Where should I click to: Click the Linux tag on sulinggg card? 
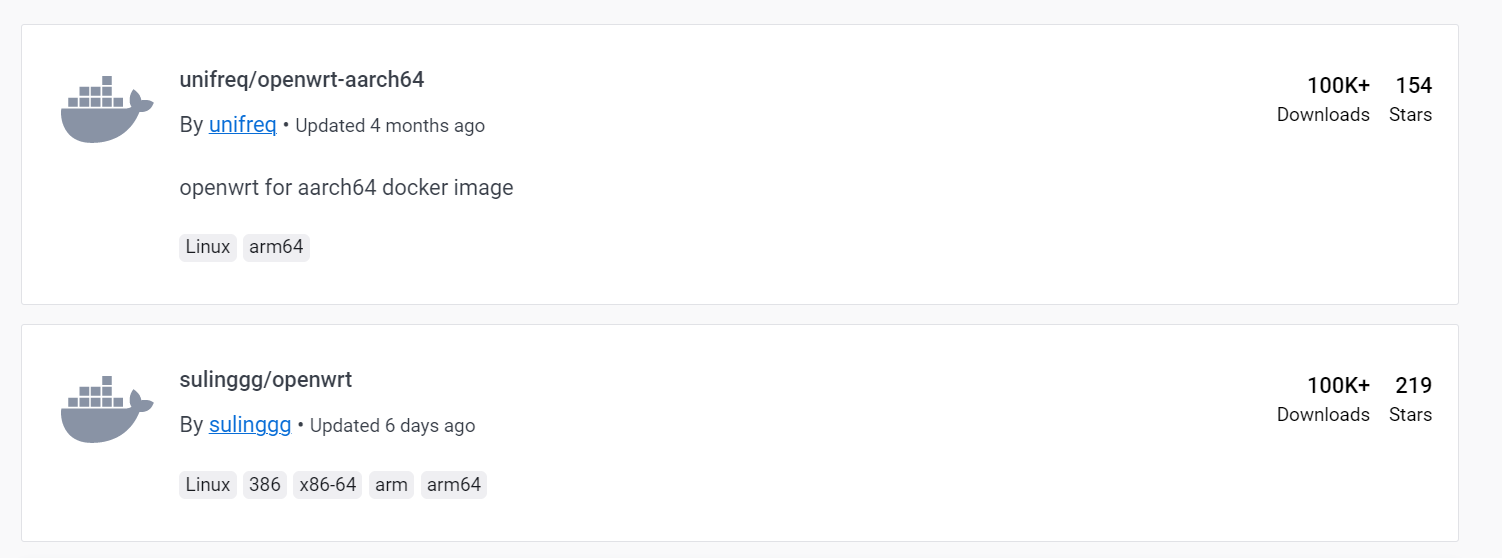point(208,485)
